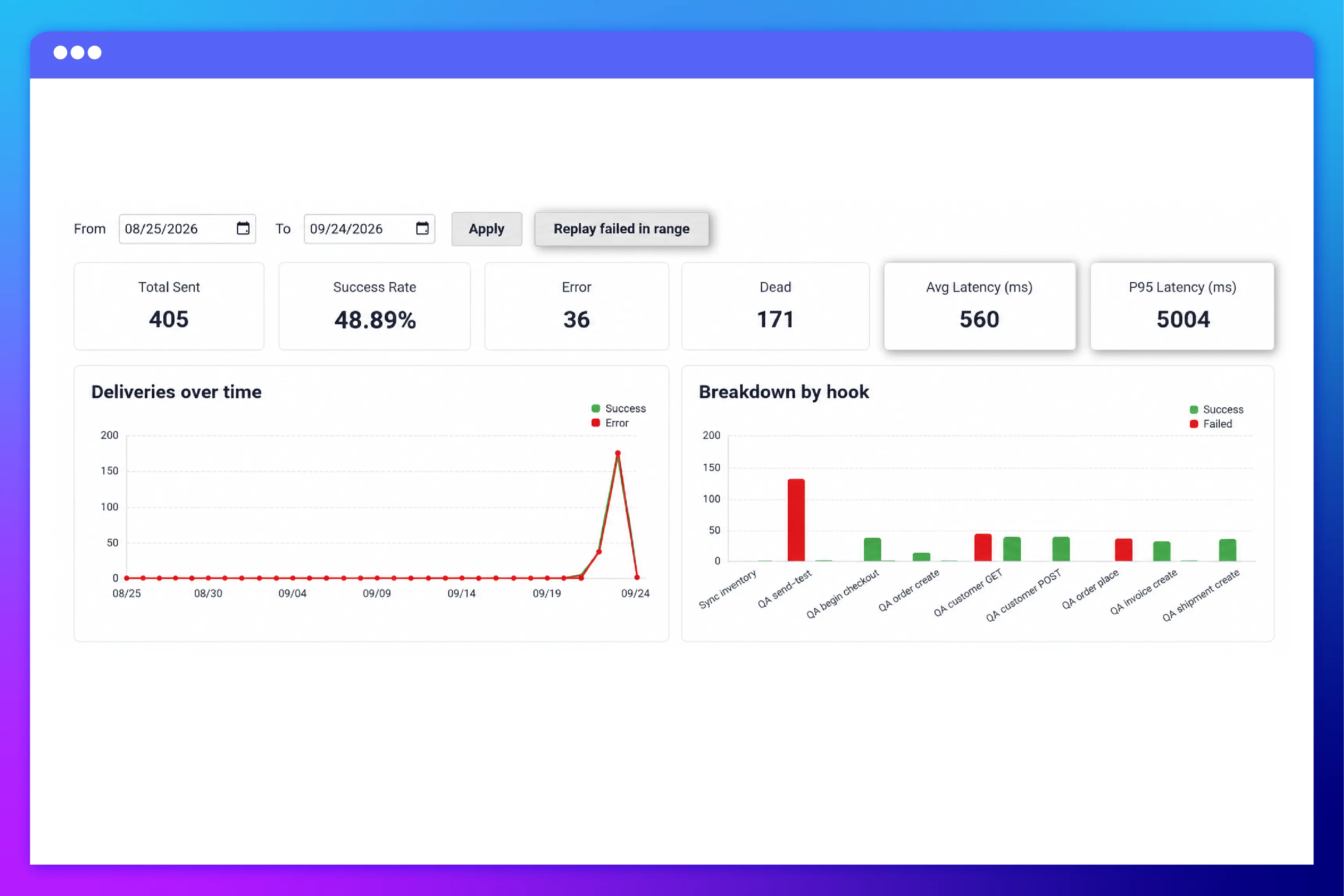
Task: Toggle Success series in Breakdown legend
Action: click(1216, 410)
